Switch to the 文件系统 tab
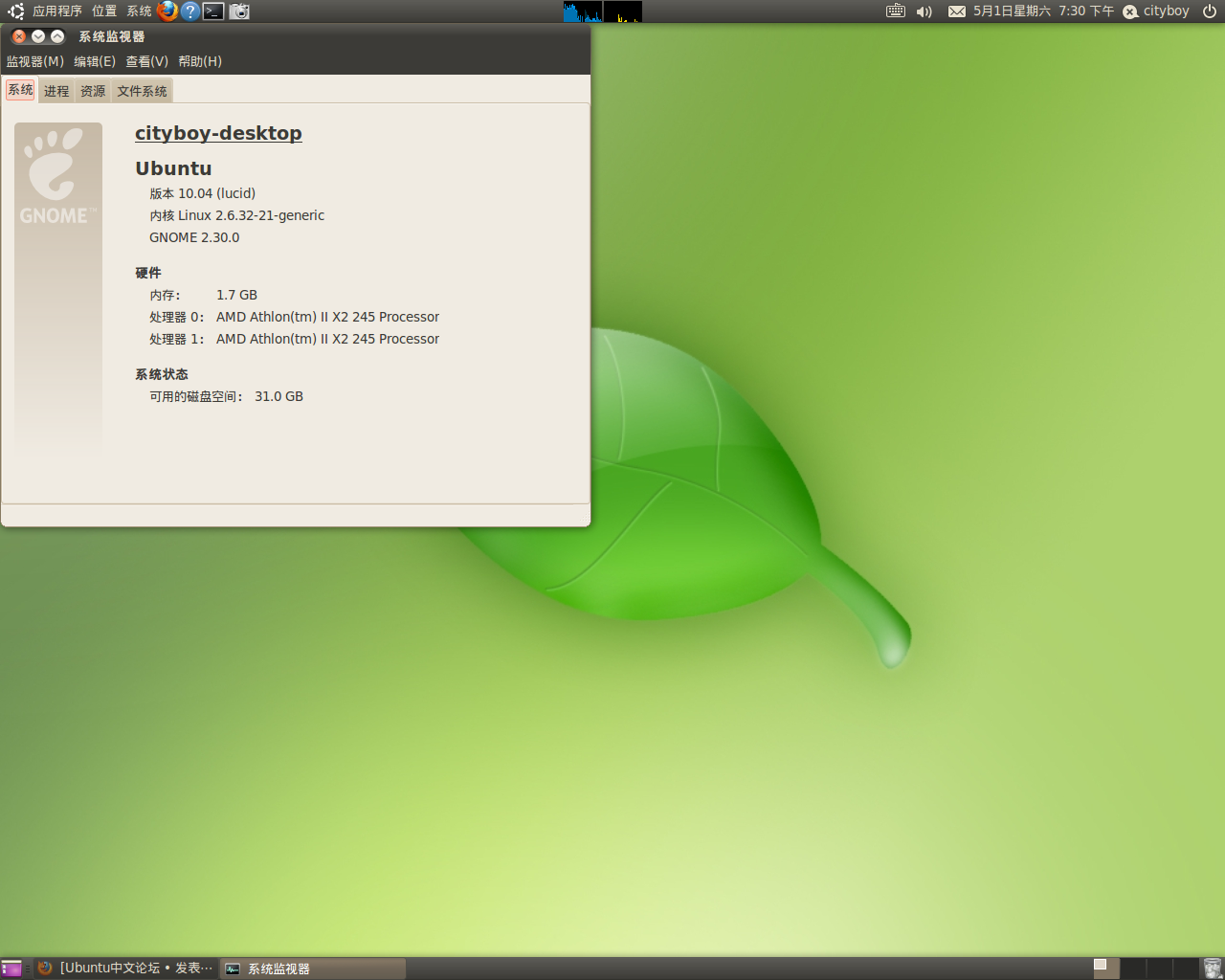The width and height of the screenshot is (1225, 980). (142, 91)
